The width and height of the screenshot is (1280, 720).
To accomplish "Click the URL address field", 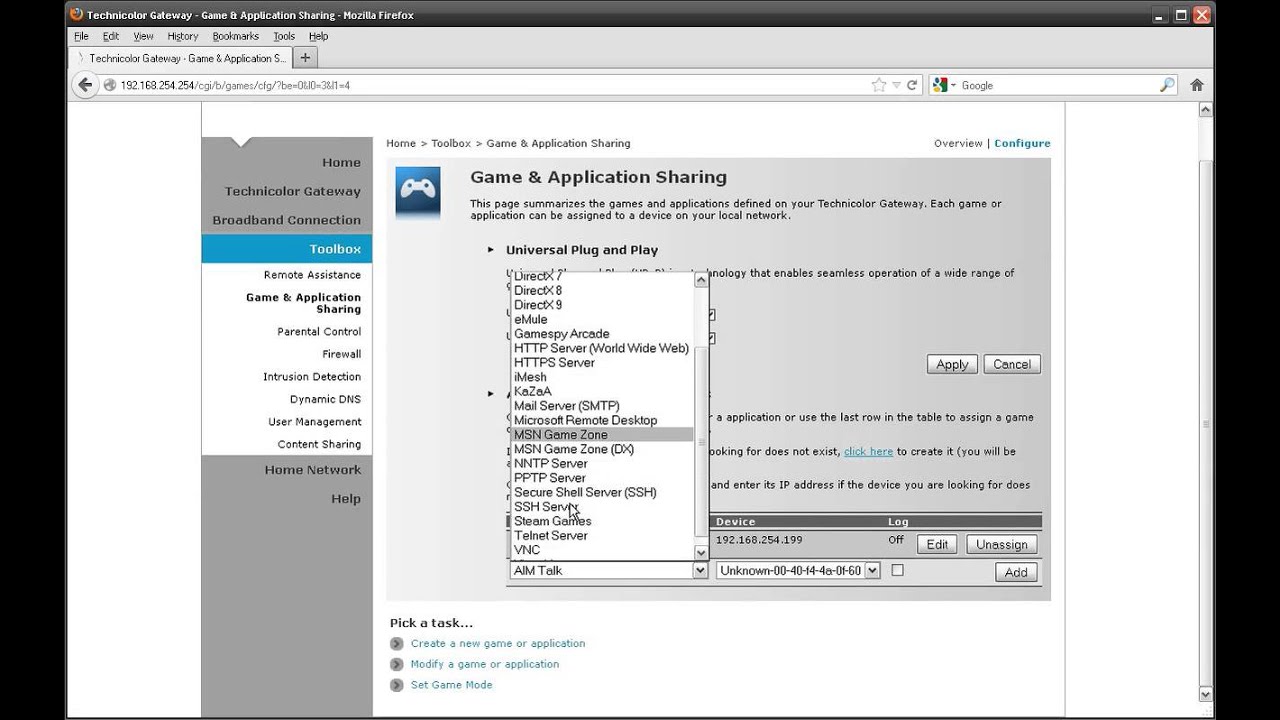I will click(490, 85).
